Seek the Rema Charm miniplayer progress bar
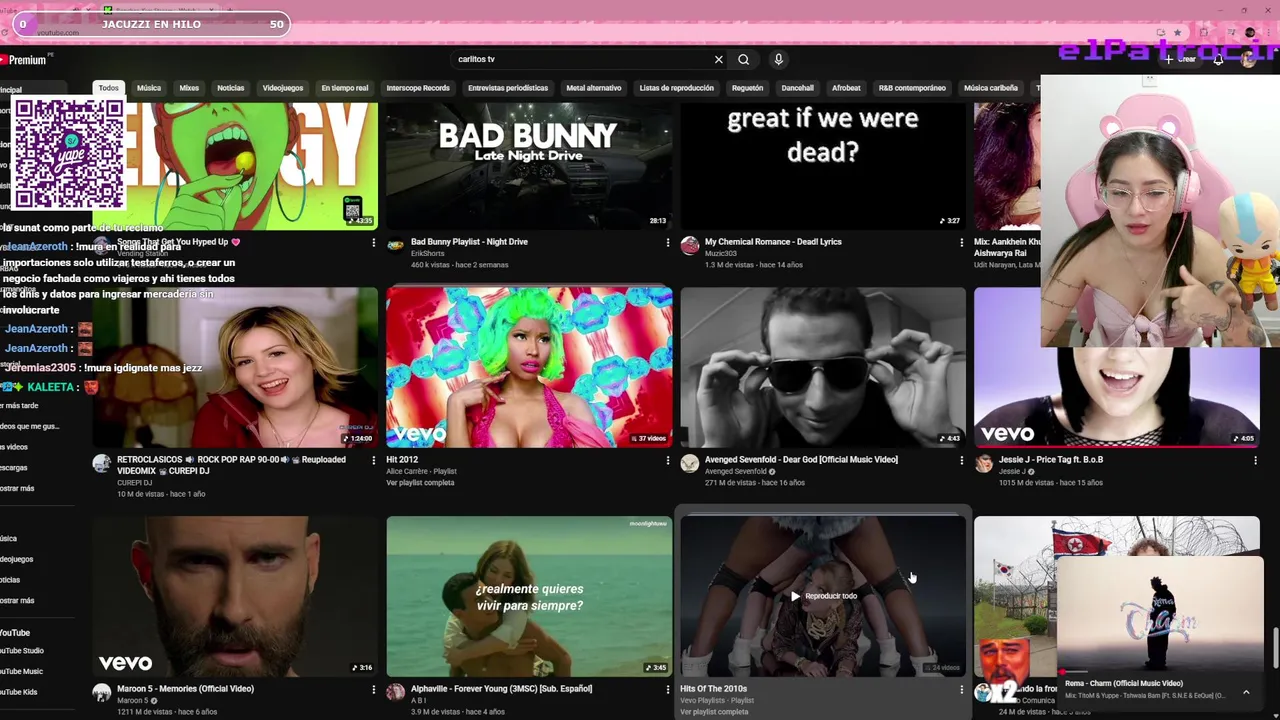1280x720 pixels. 1159,673
